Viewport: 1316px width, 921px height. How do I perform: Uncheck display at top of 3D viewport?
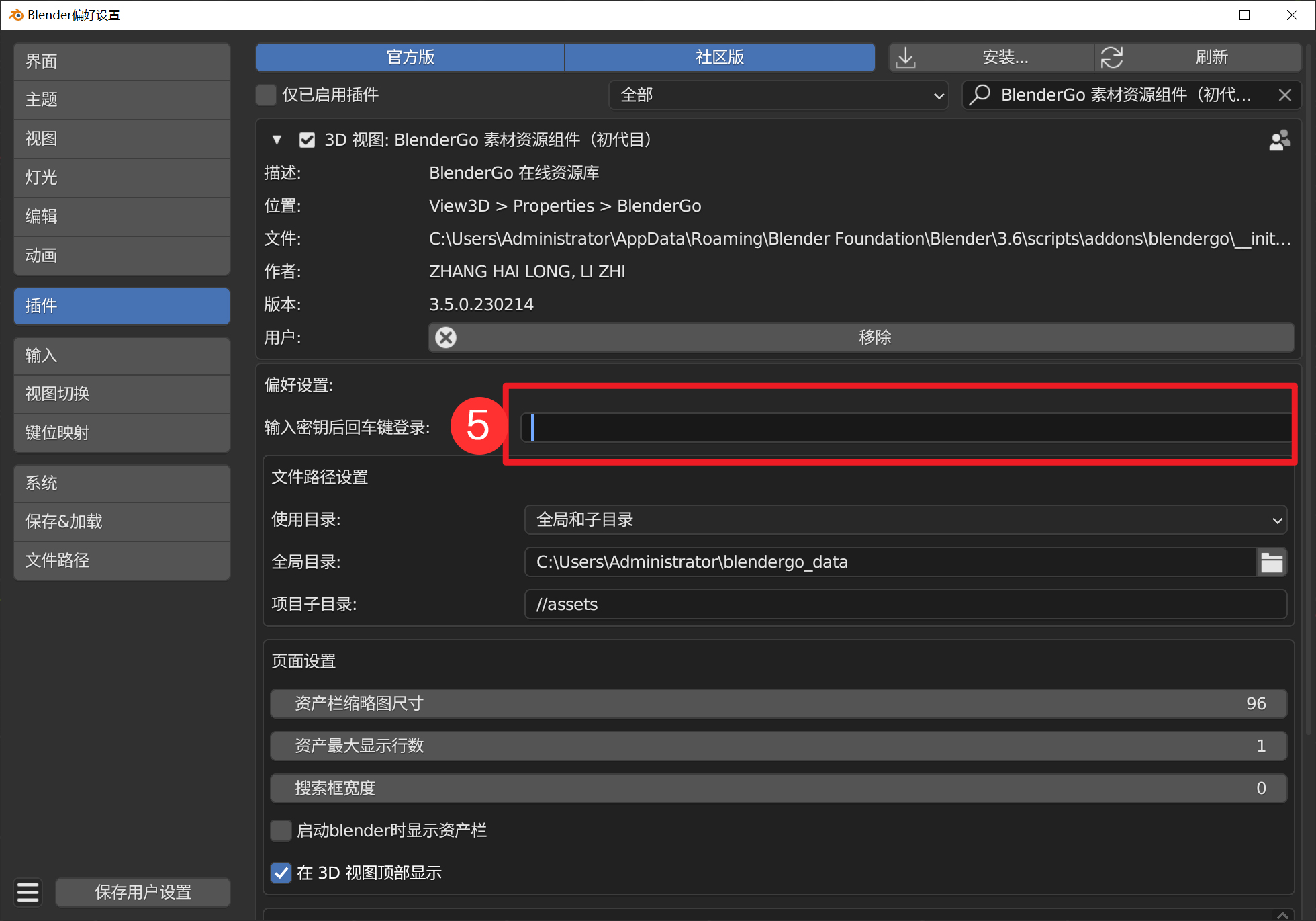click(281, 873)
